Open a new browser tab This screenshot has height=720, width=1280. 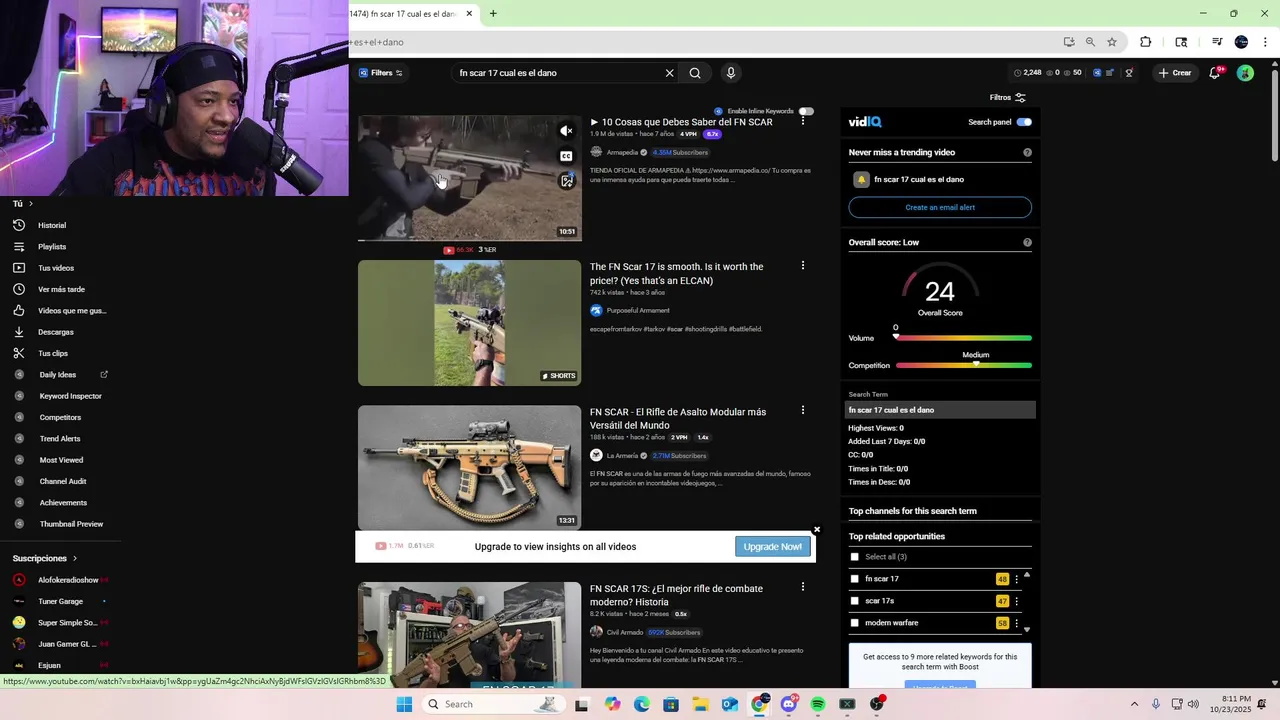pos(493,14)
